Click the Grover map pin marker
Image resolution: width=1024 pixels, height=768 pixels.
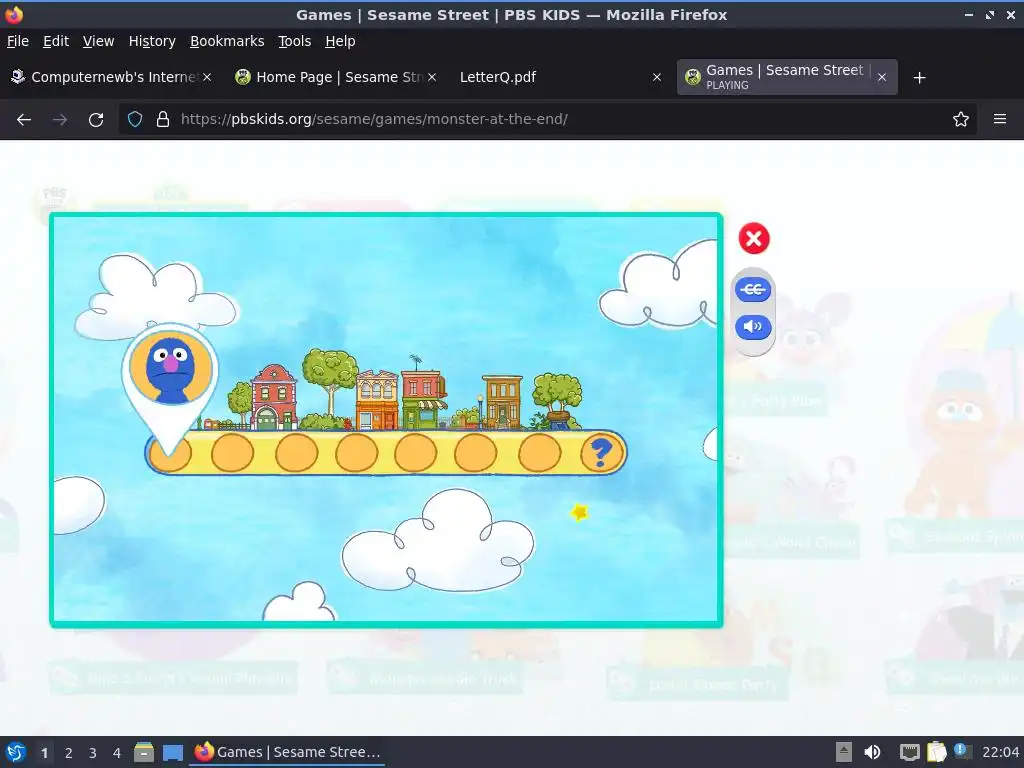(170, 387)
